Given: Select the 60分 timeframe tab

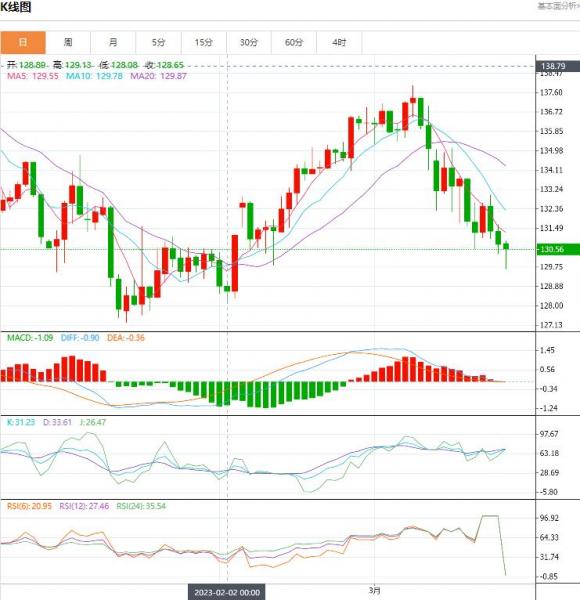Looking at the screenshot, I should (294, 42).
